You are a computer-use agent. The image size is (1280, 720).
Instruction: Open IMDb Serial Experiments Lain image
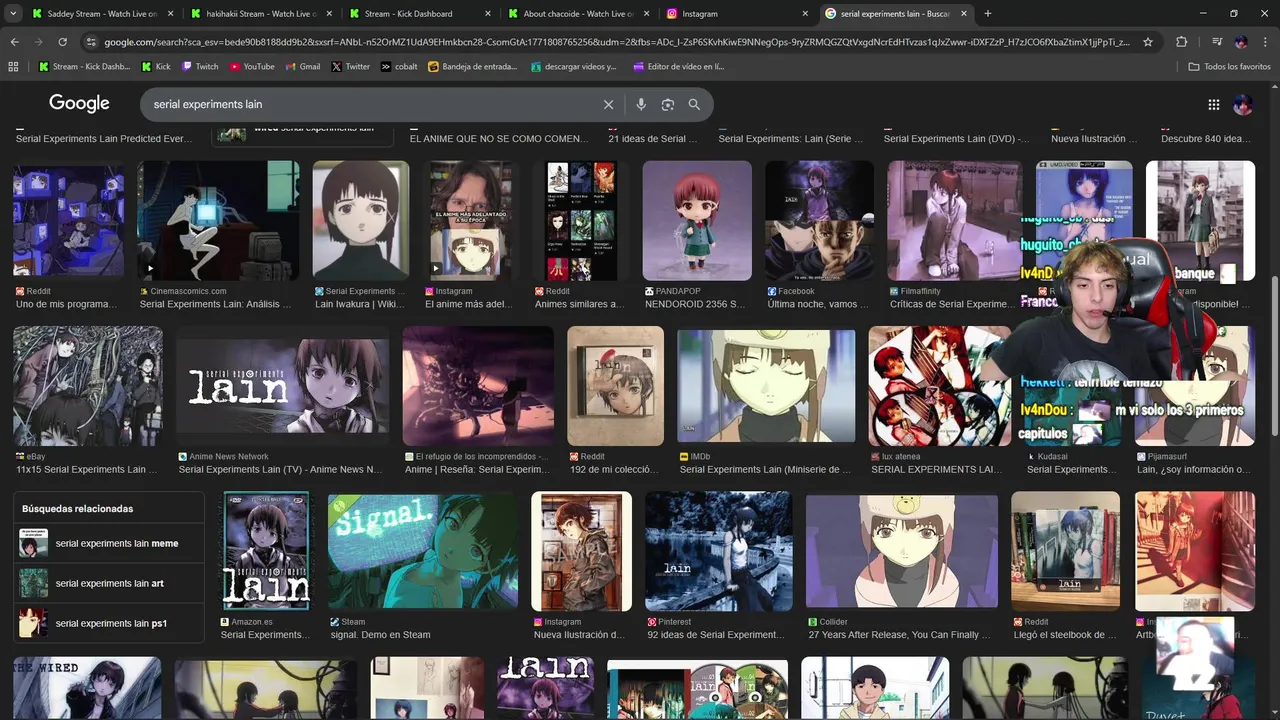point(766,386)
